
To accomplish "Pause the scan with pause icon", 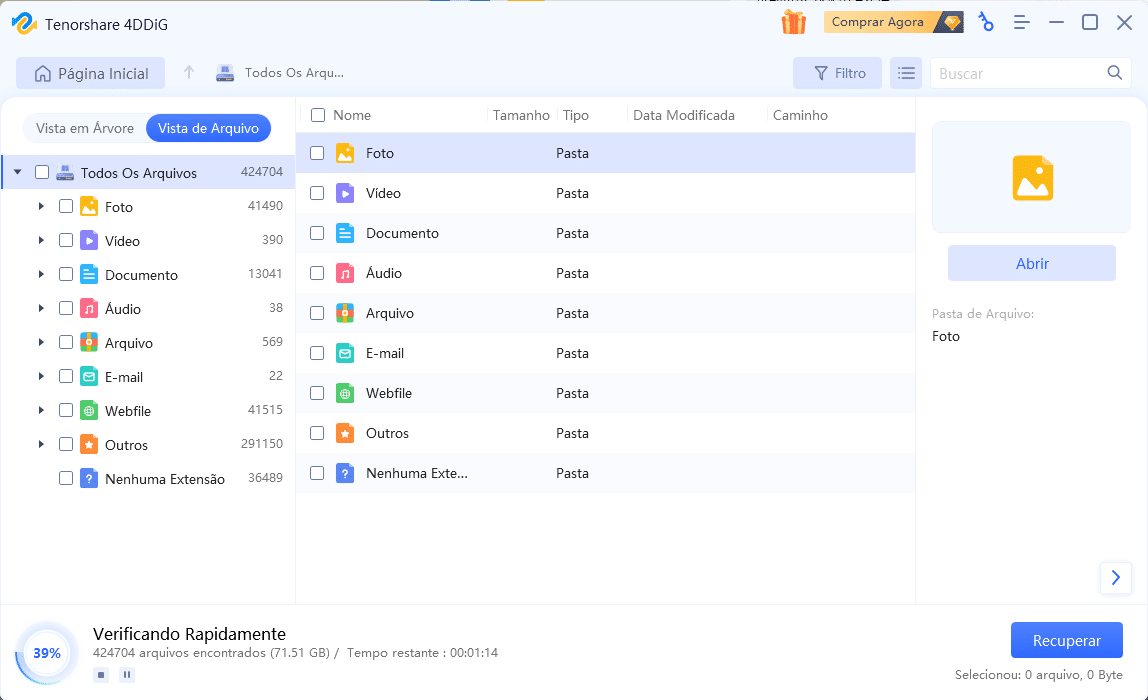I will (127, 675).
